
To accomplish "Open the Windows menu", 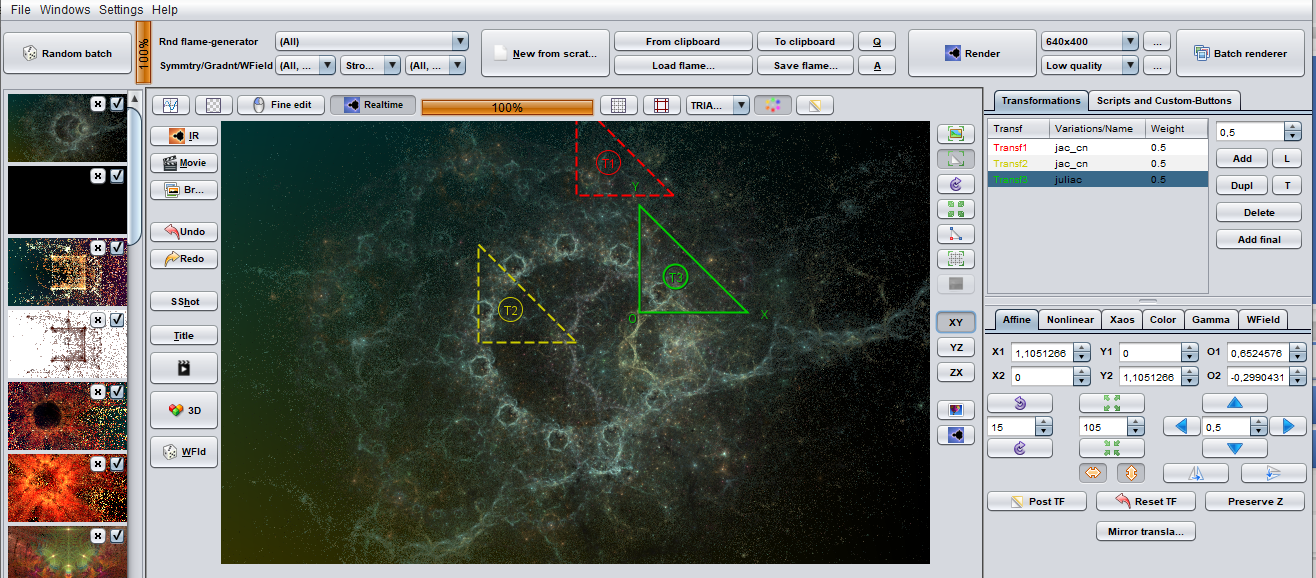I will tap(65, 9).
